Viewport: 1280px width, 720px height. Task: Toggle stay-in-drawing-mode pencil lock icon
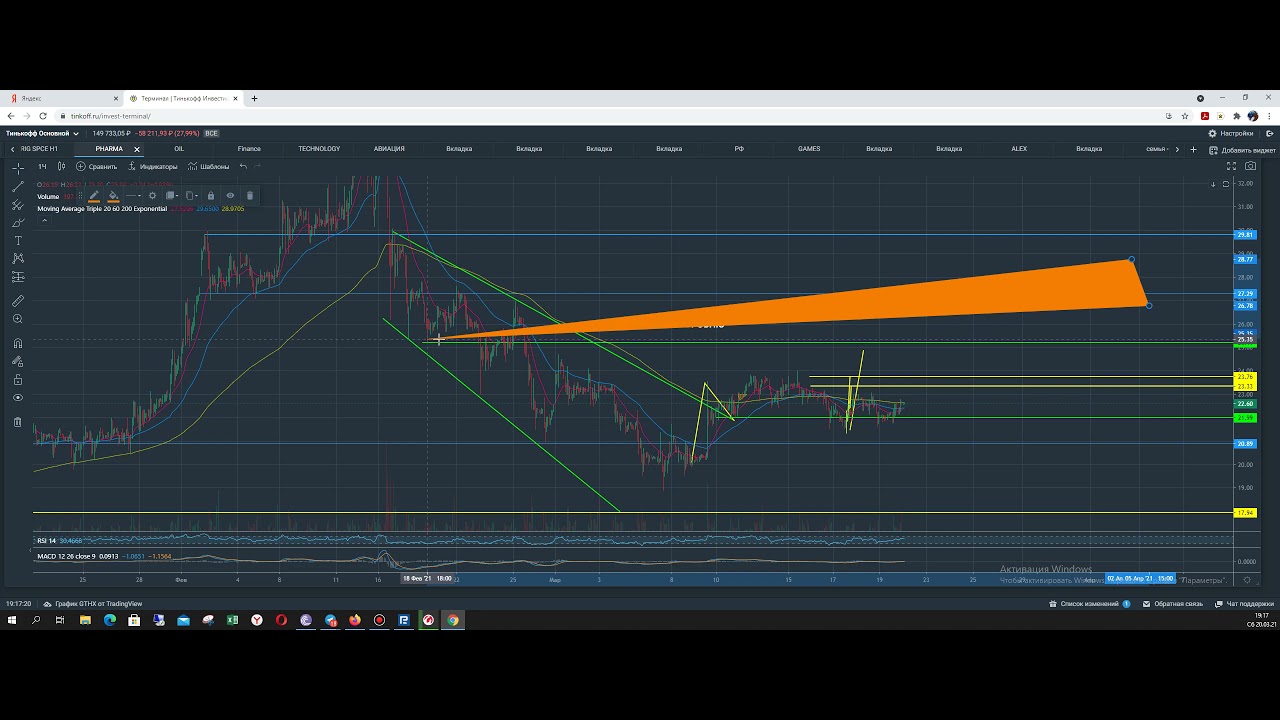(x=17, y=361)
